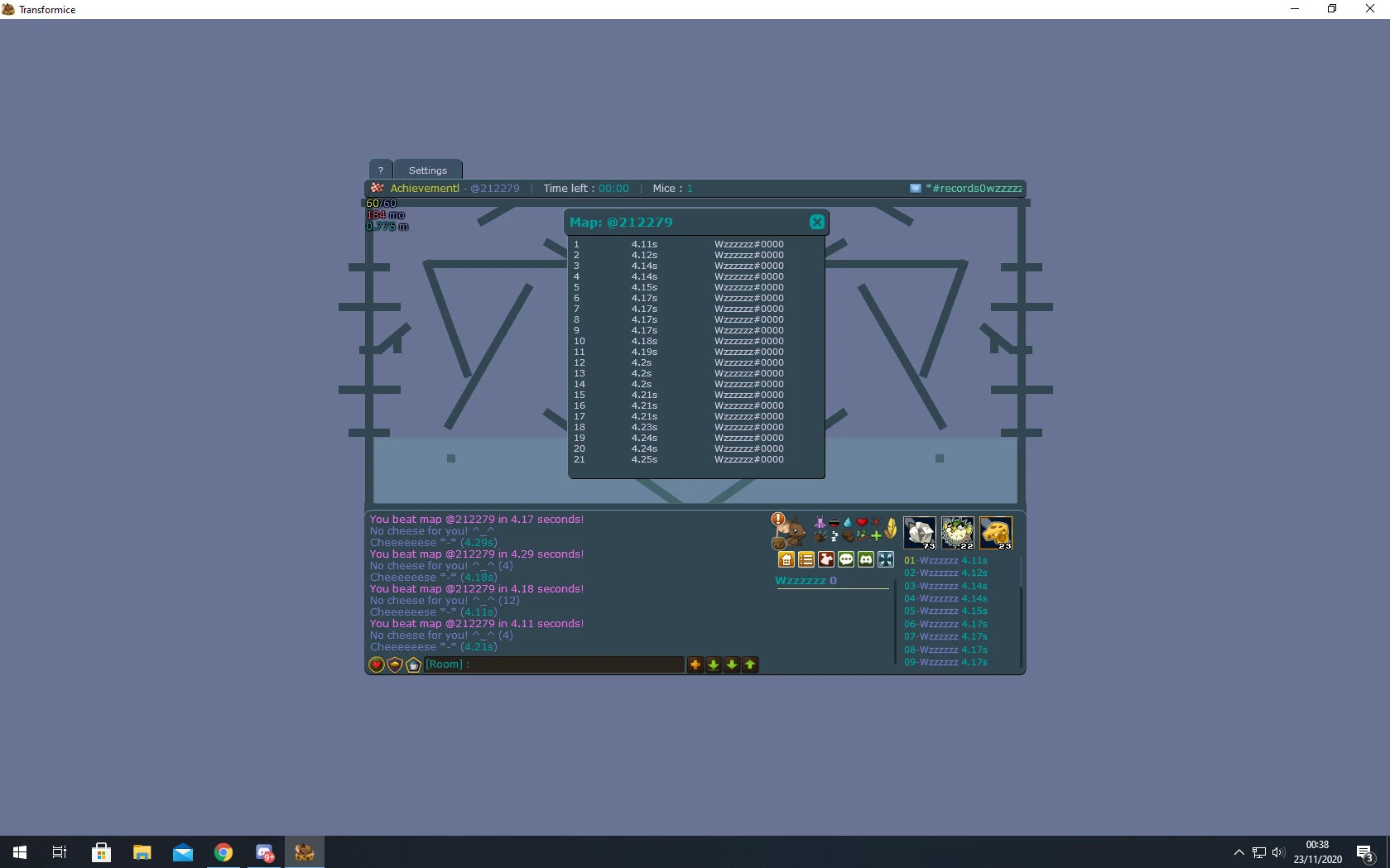Click the red heart friends icon beside chat
The height and width of the screenshot is (868, 1390).
tap(377, 664)
